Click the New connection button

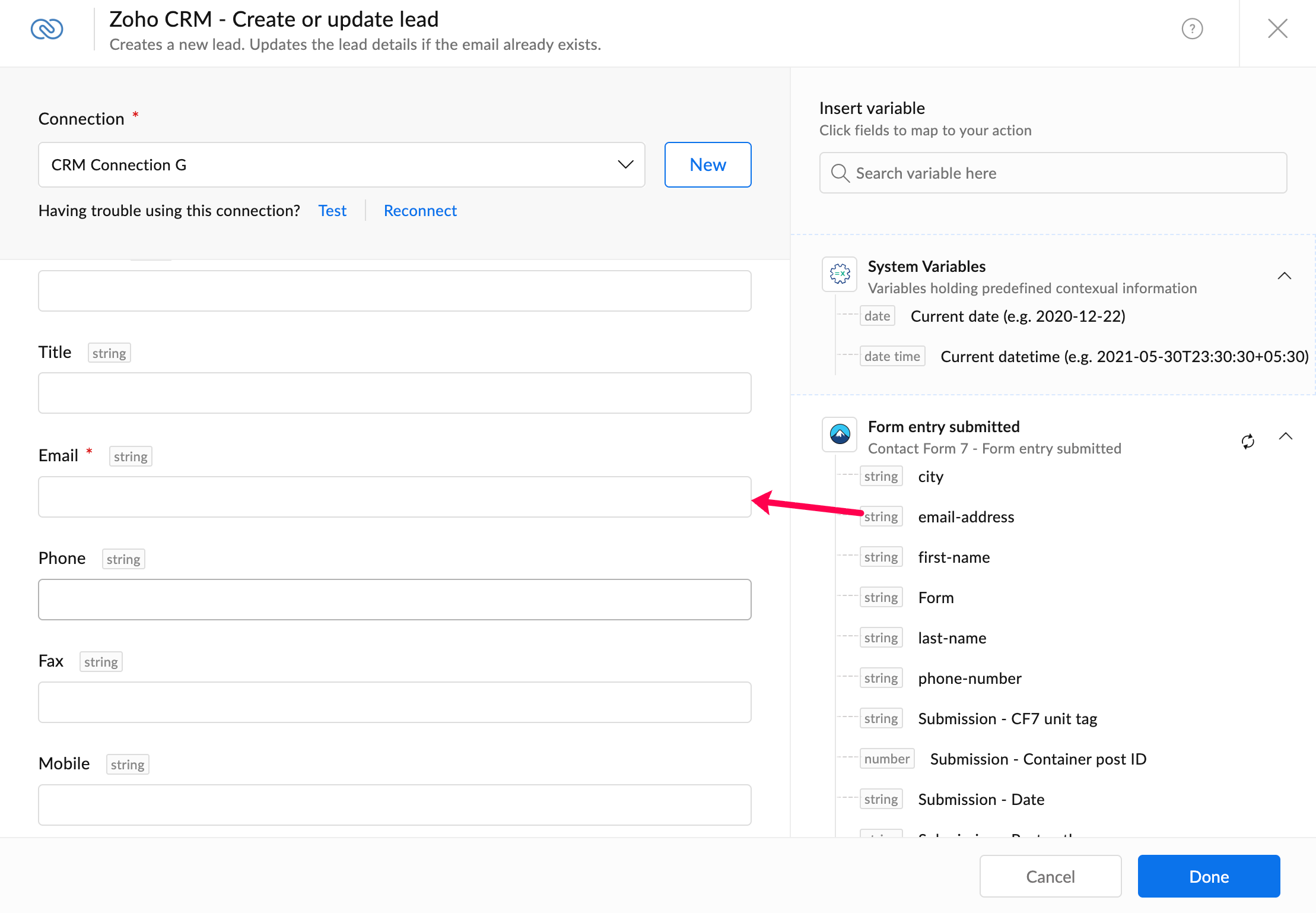708,164
